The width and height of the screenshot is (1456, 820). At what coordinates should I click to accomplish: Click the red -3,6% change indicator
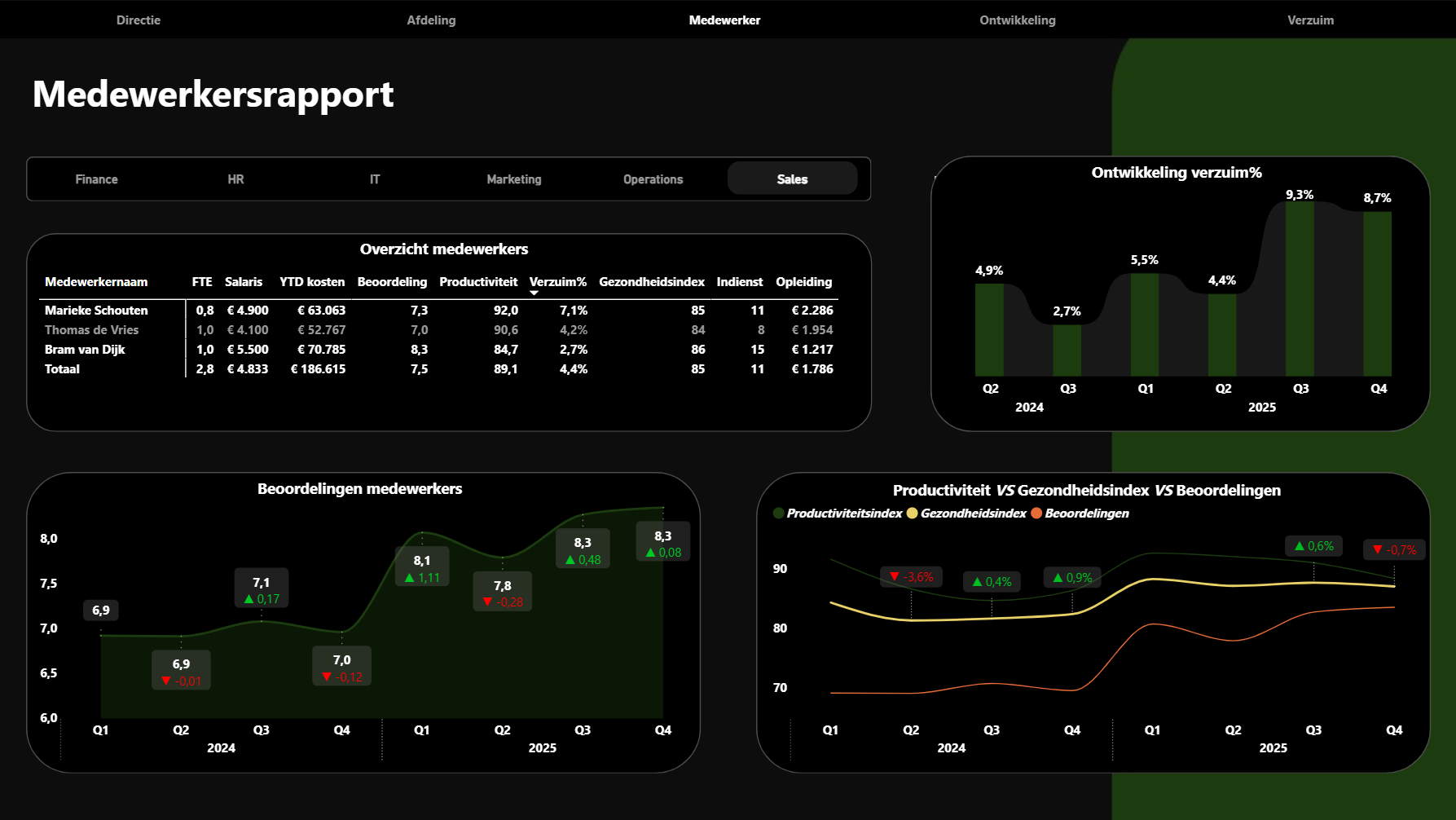point(912,577)
